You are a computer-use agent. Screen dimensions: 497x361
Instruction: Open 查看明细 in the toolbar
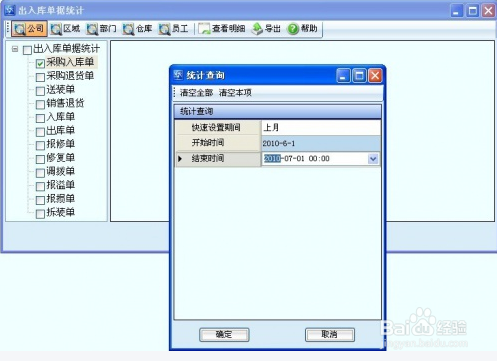[x=222, y=29]
